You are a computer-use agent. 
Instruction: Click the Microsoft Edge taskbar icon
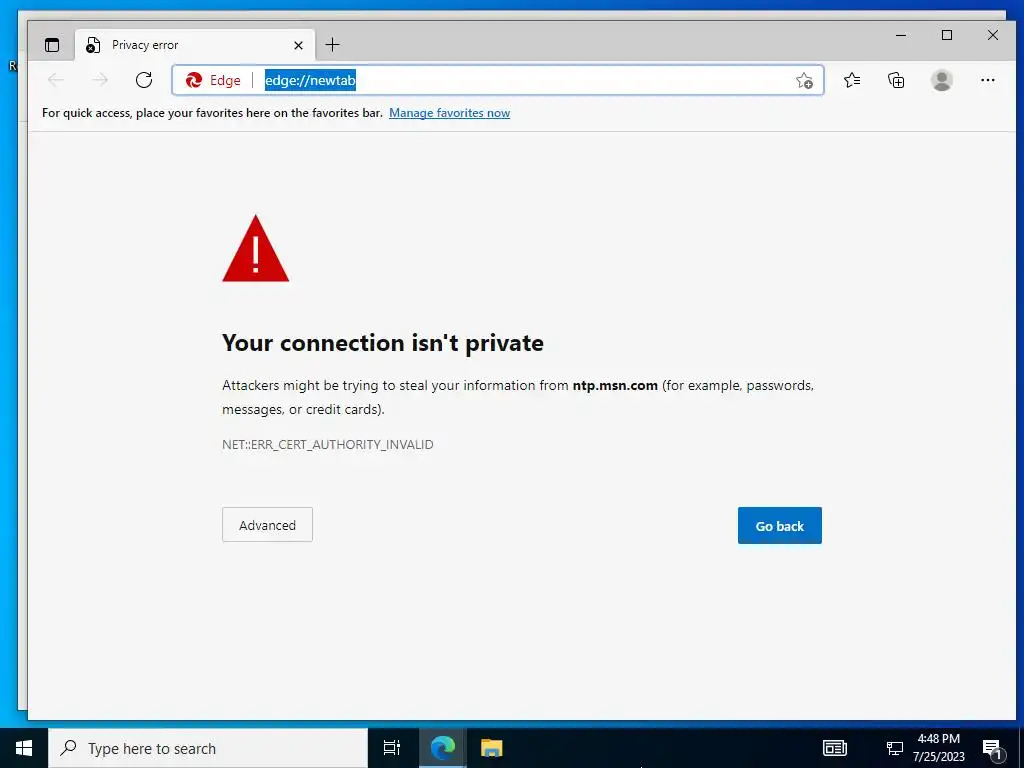(442, 748)
